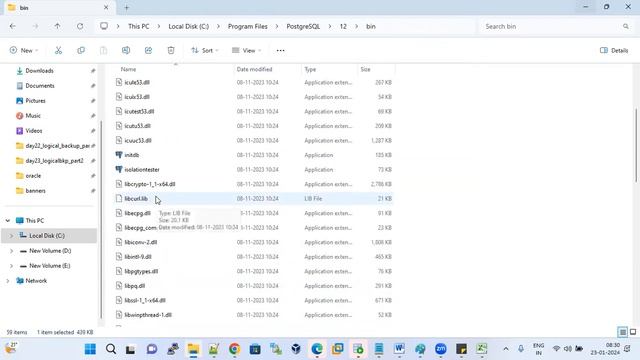640x360 pixels.
Task: Open the New item dropdown
Action: [24, 50]
